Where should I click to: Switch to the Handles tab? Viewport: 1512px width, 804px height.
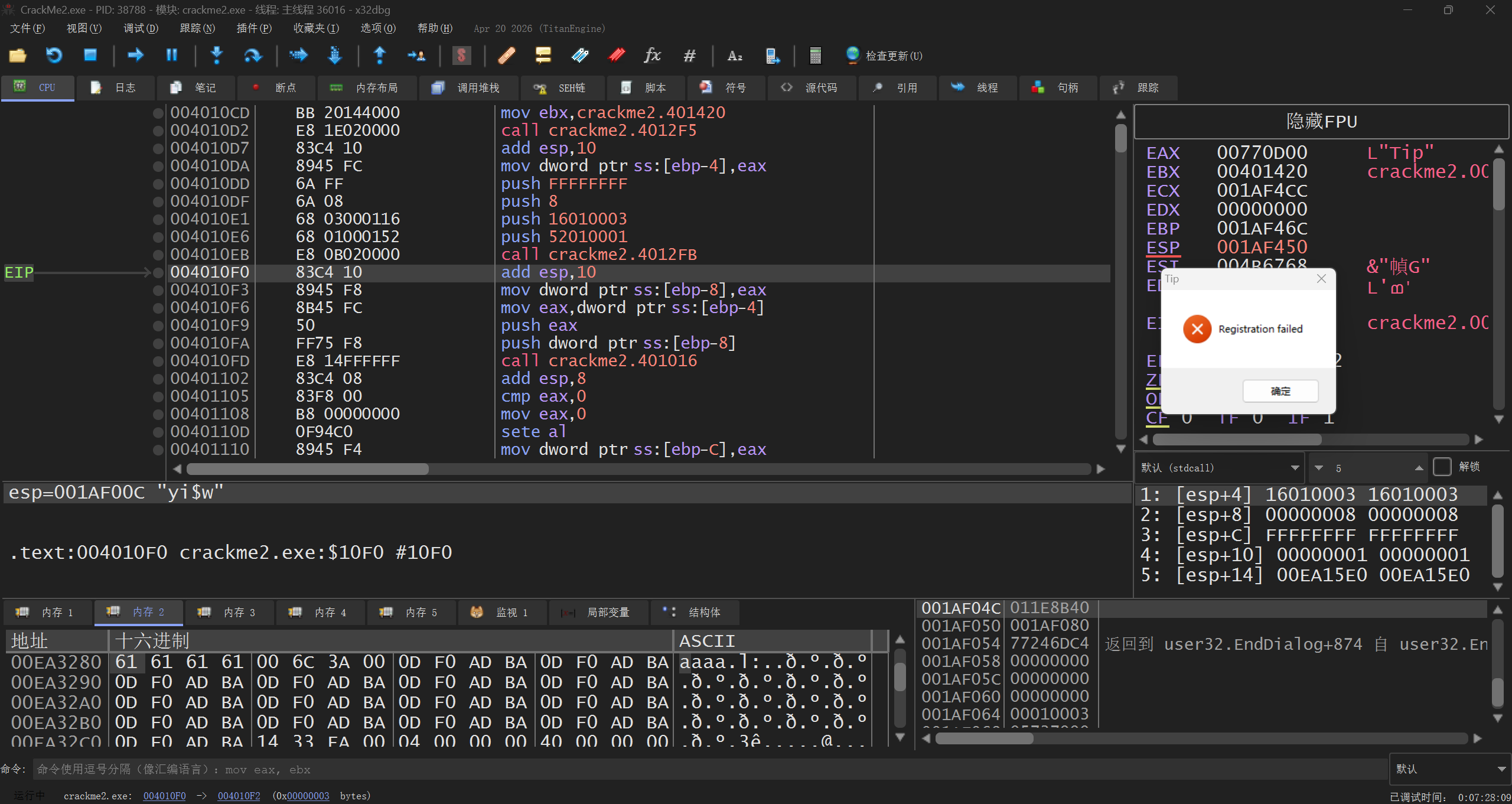1057,87
